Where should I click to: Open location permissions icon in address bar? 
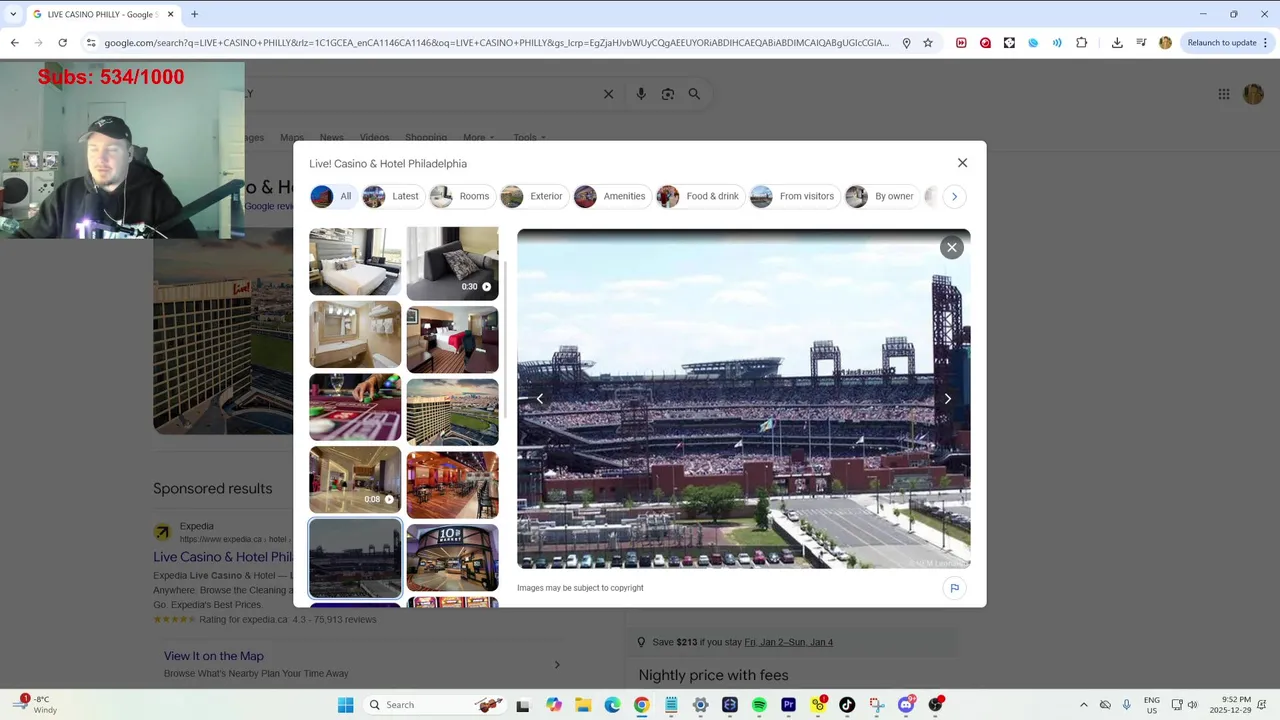click(x=906, y=43)
